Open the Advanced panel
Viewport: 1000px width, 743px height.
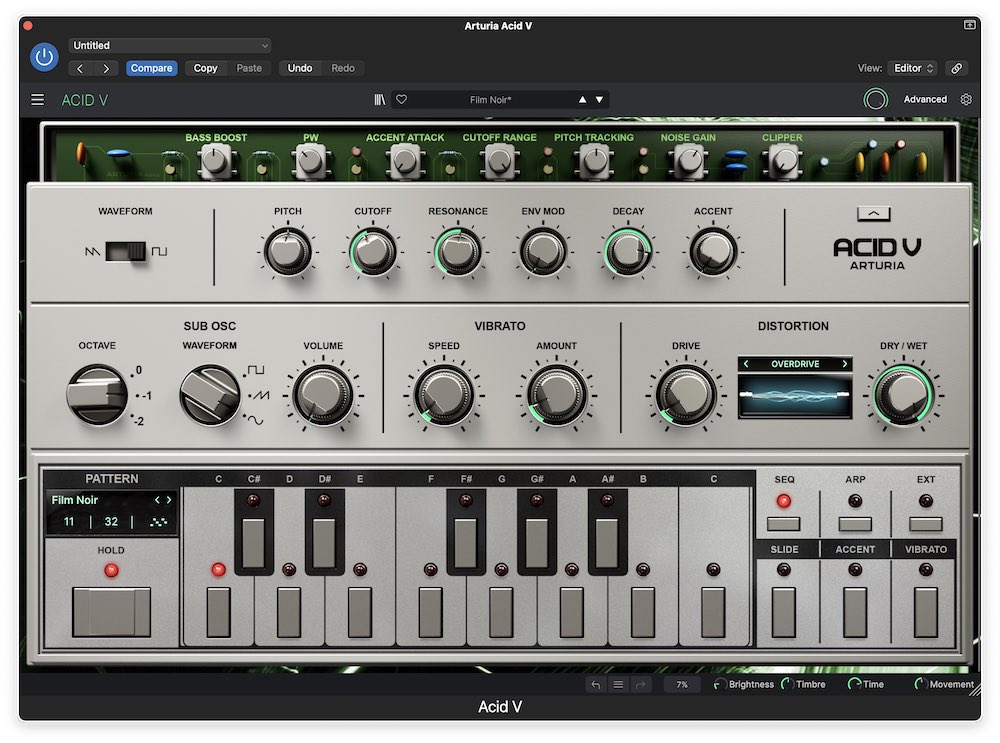pos(925,99)
